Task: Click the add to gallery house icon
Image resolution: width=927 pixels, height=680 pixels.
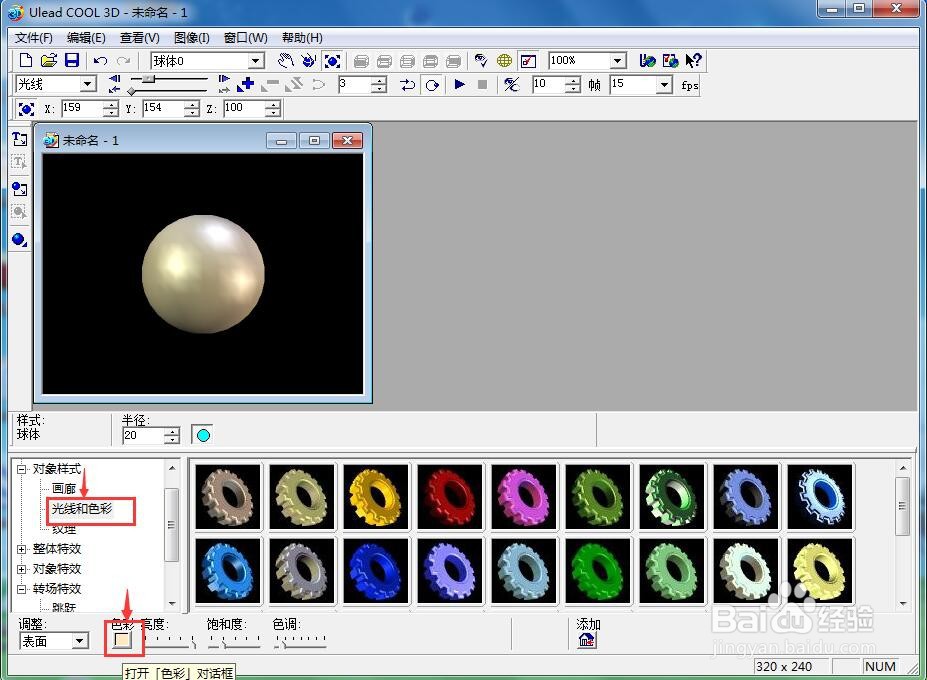Action: pos(587,640)
